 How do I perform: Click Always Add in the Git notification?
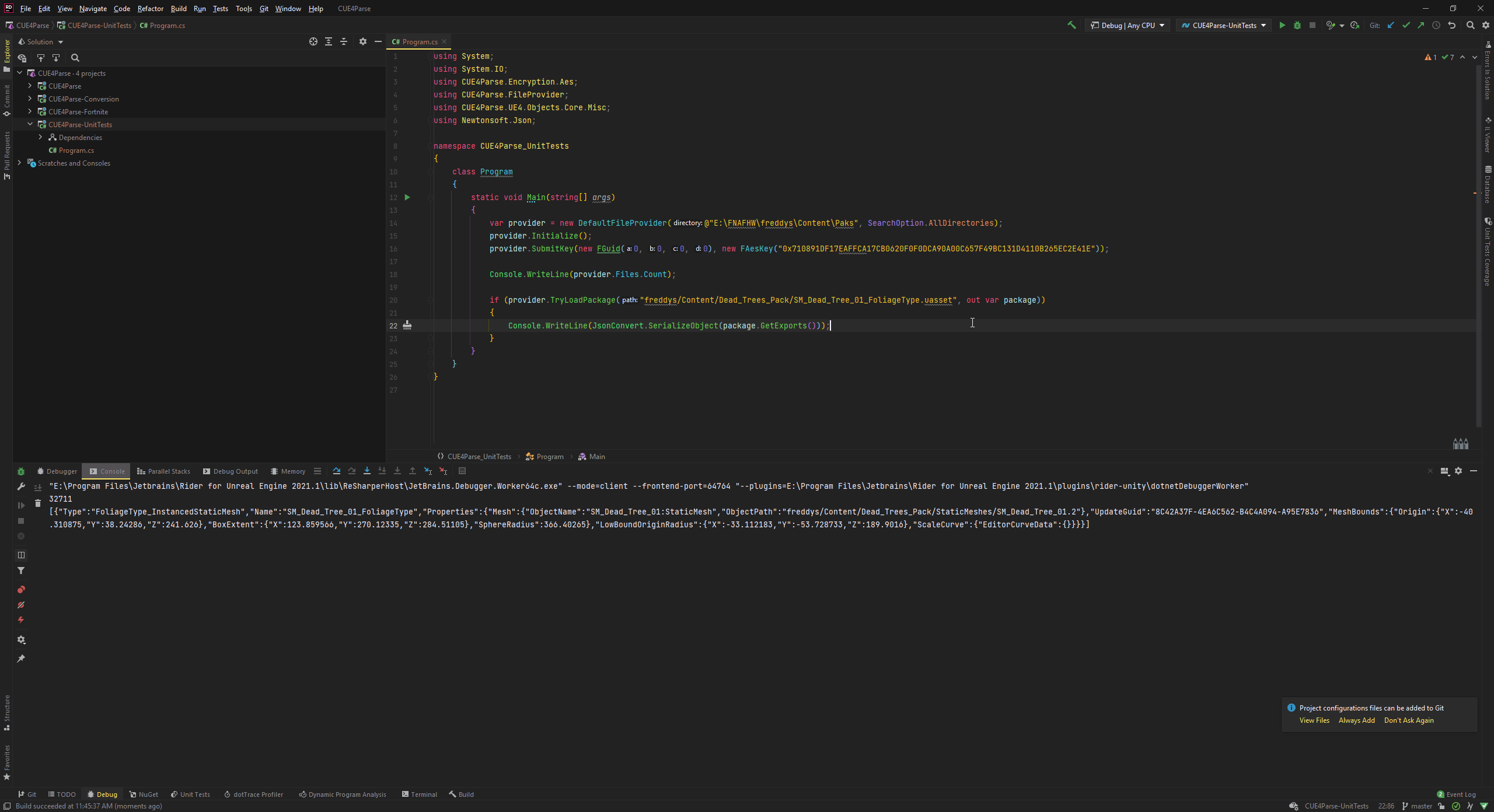[x=1356, y=720]
